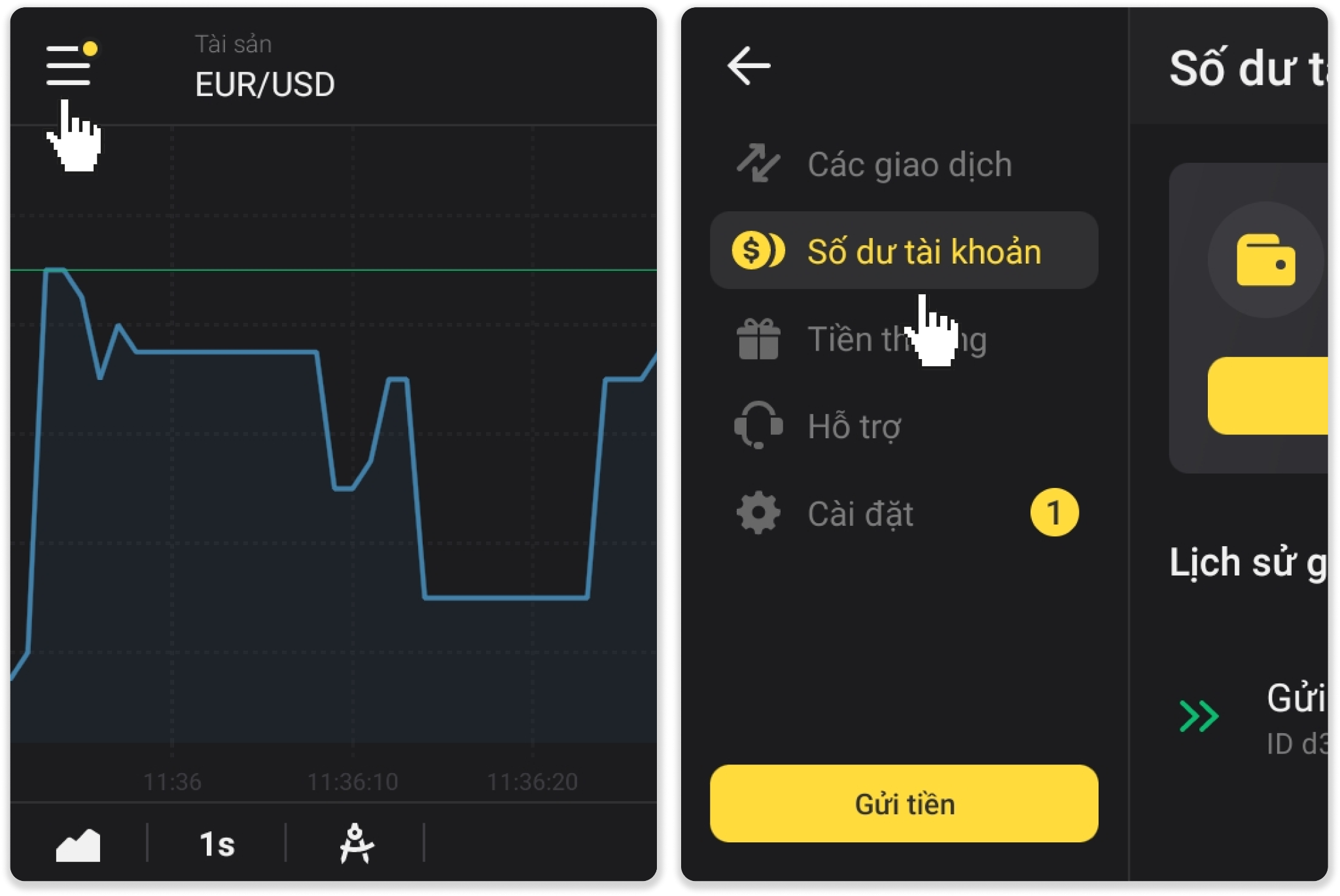Click the green double-chevron deposit icon

1199,715
